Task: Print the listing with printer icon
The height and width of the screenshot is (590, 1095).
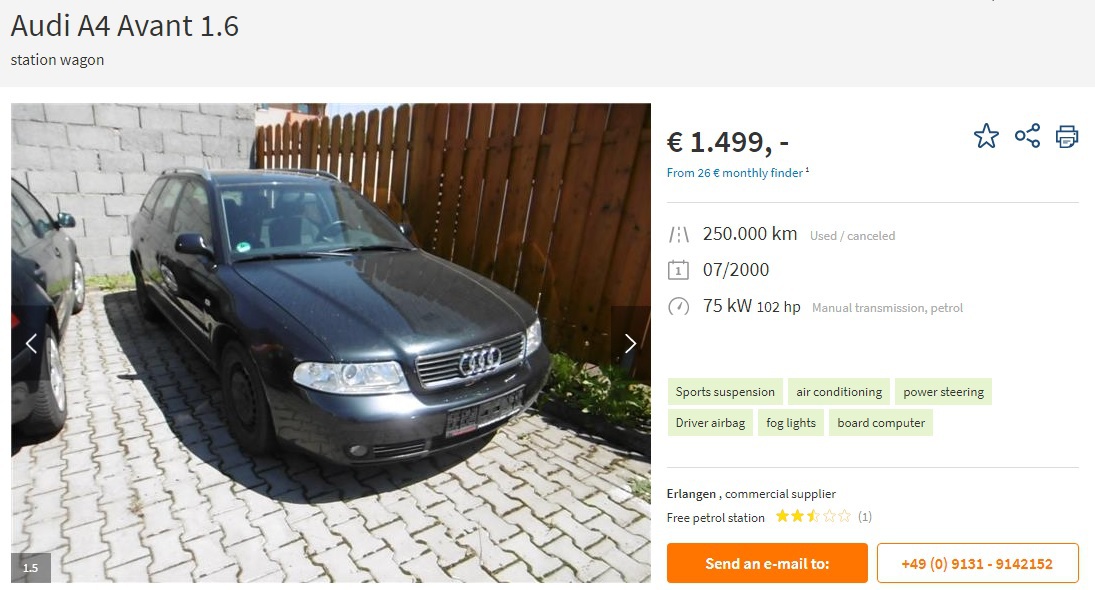Action: click(x=1067, y=136)
